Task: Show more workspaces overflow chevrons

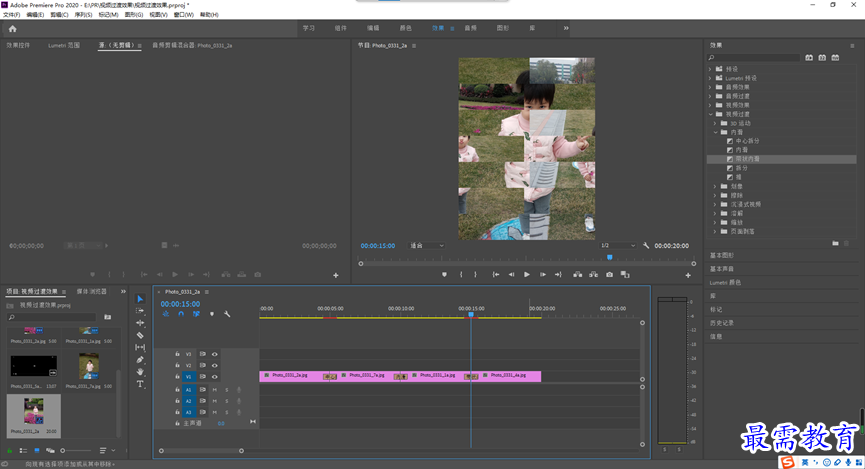Action: [x=566, y=28]
